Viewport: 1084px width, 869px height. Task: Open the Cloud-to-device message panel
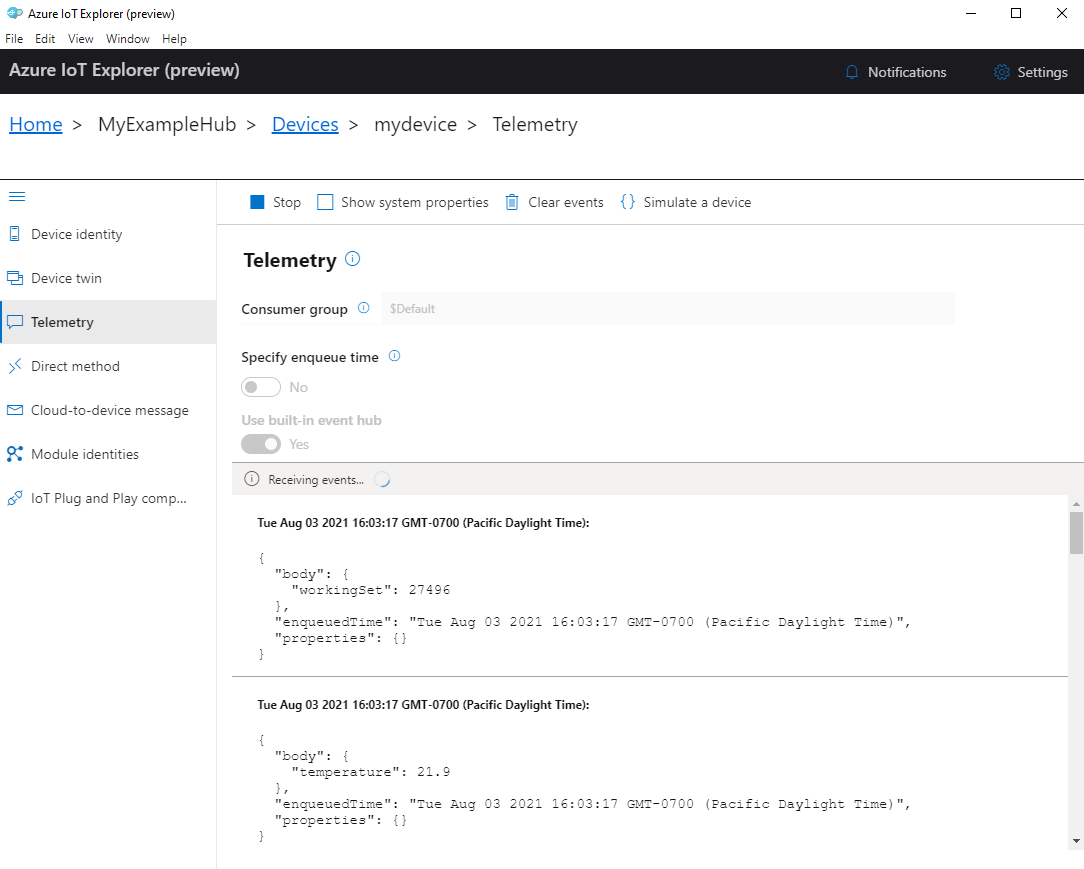(110, 410)
